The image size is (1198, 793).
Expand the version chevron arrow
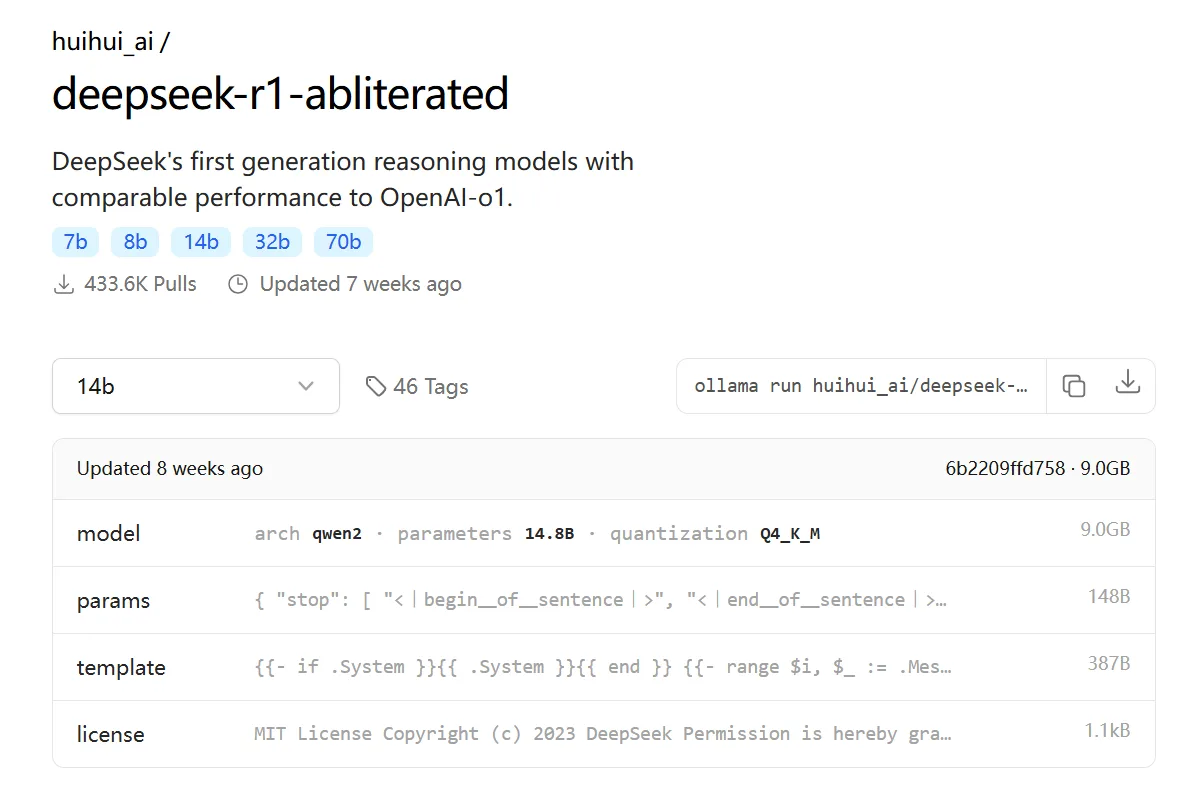(x=306, y=386)
